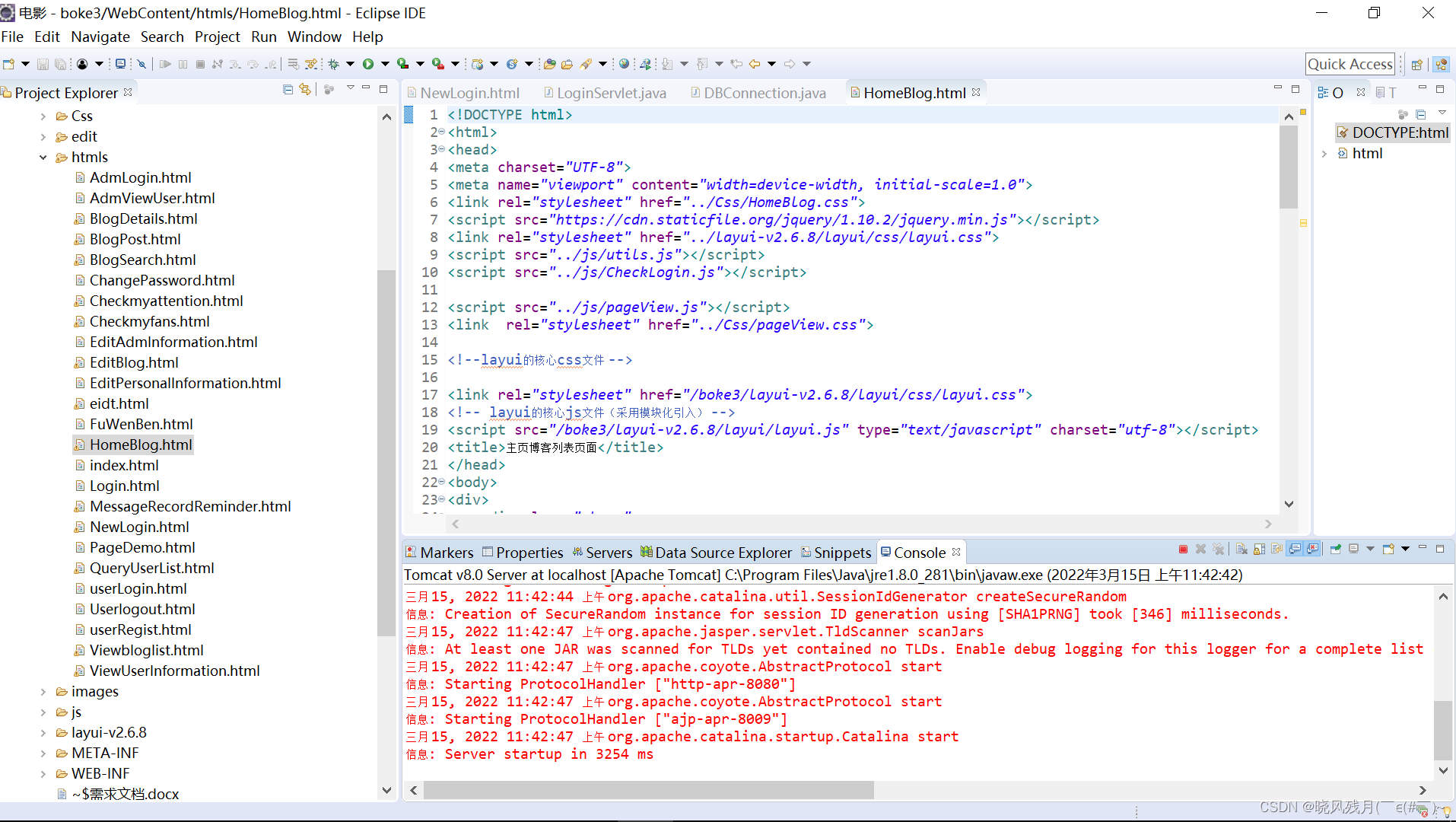Expand the Css folder
1456x822 pixels.
(x=43, y=116)
